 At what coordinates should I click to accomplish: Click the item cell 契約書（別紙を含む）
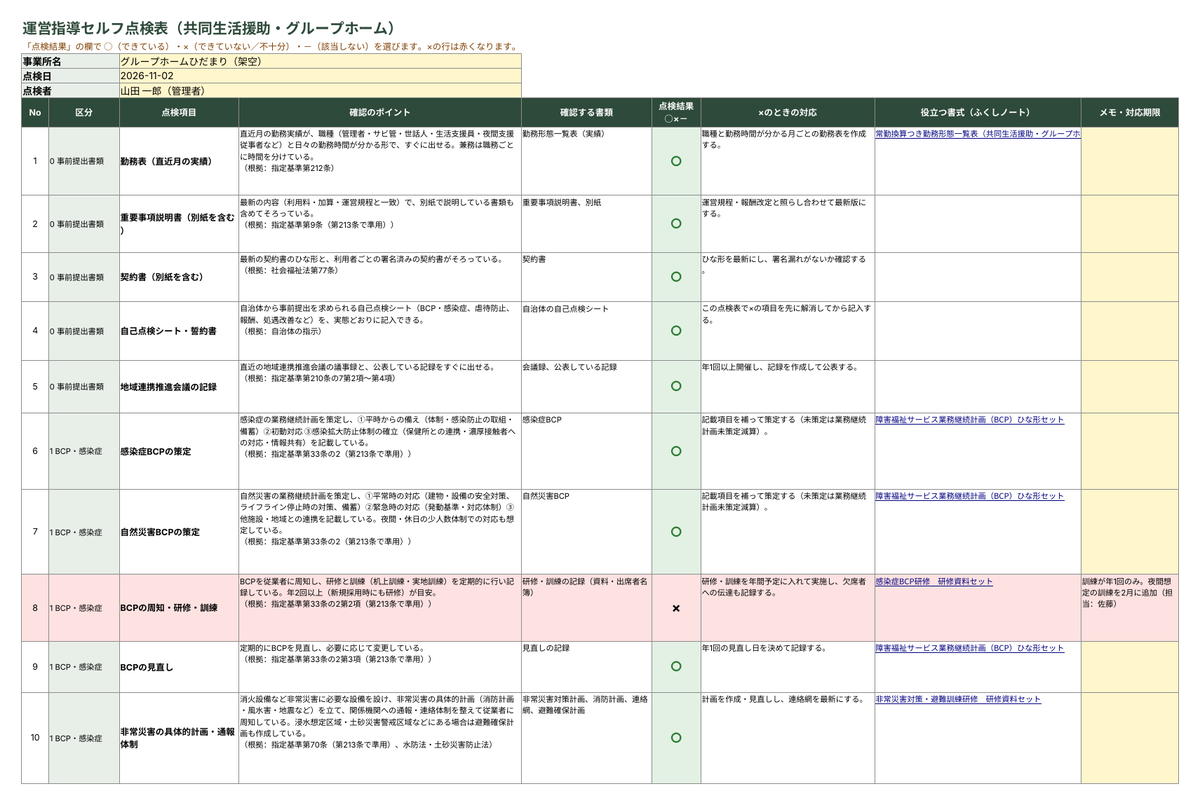(x=178, y=276)
